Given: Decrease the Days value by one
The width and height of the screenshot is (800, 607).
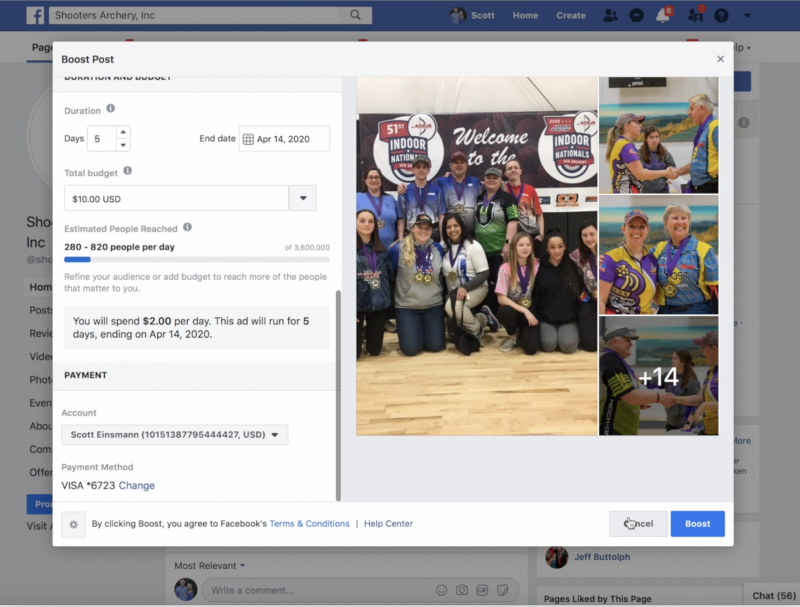Looking at the screenshot, I should (x=123, y=145).
